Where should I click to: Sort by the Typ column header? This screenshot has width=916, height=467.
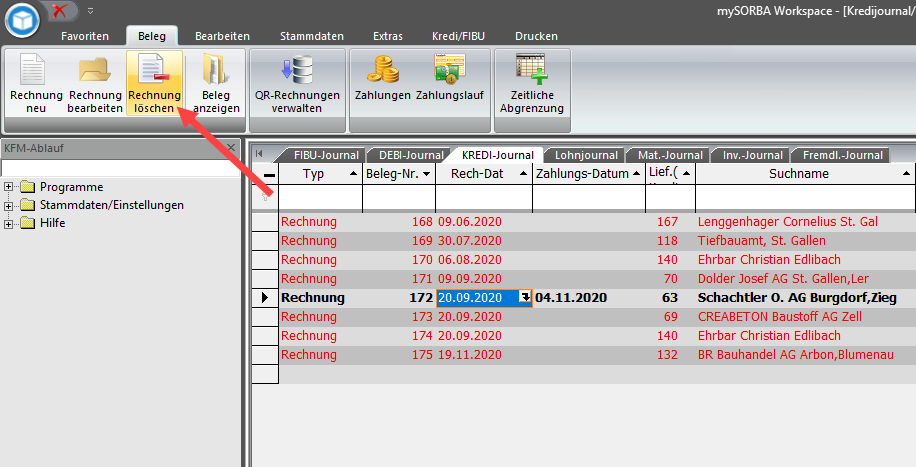point(321,174)
